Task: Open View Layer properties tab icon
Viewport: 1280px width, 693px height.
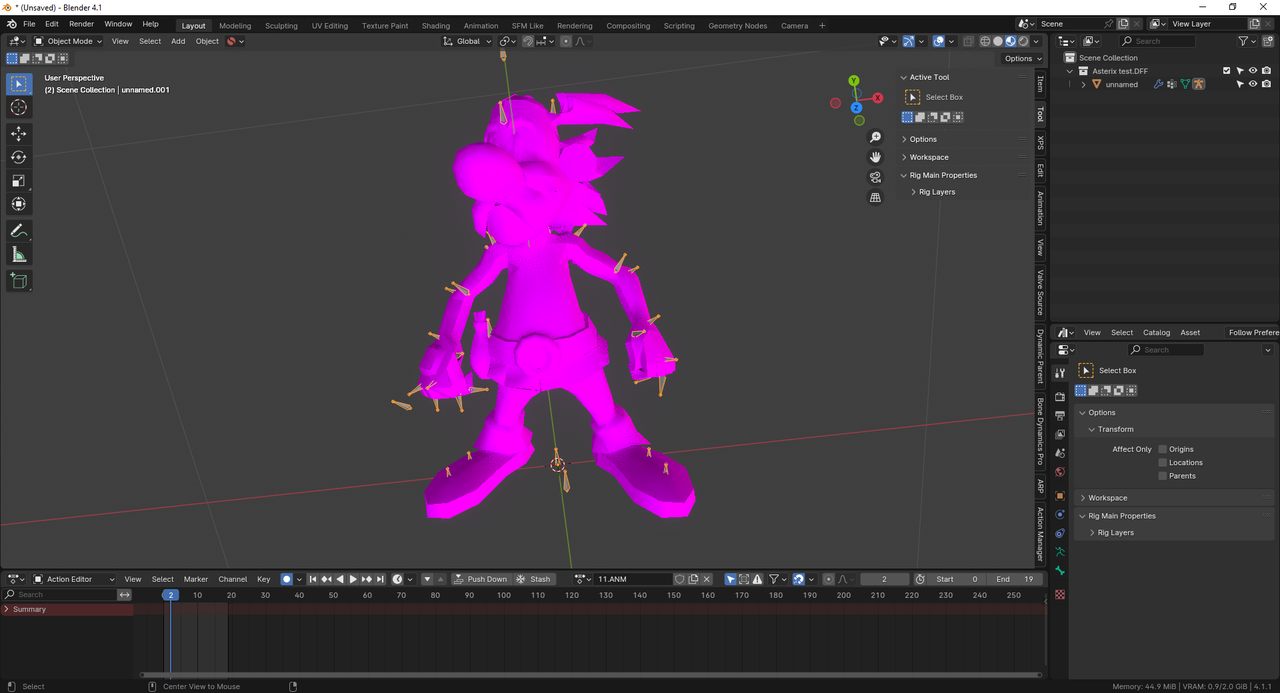Action: 1060,434
